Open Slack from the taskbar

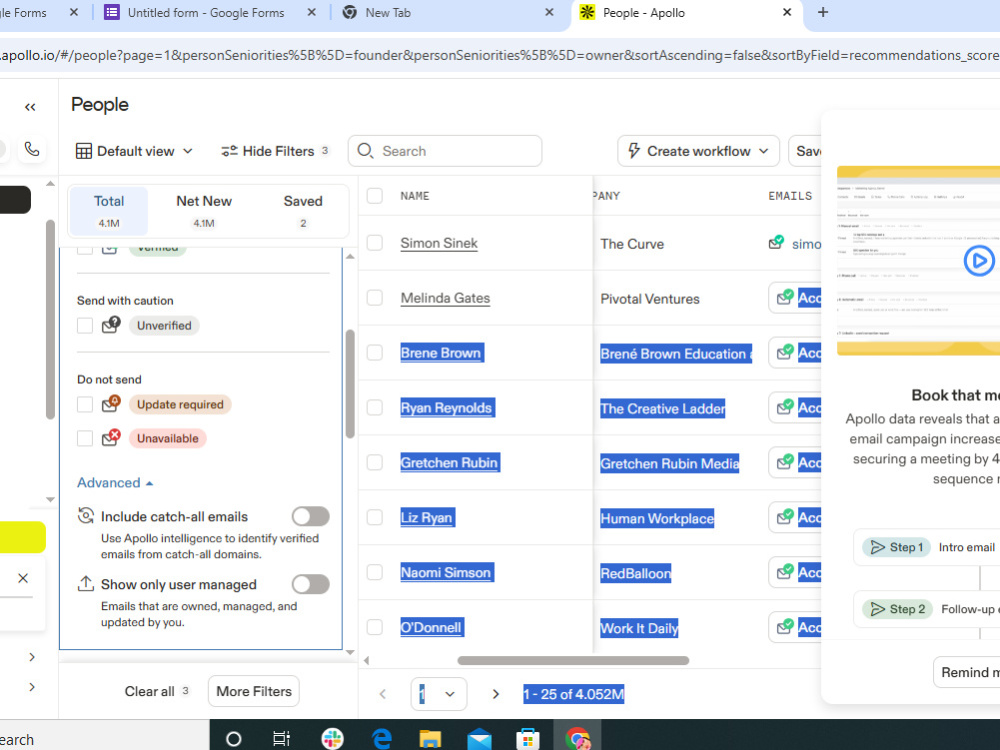point(332,739)
